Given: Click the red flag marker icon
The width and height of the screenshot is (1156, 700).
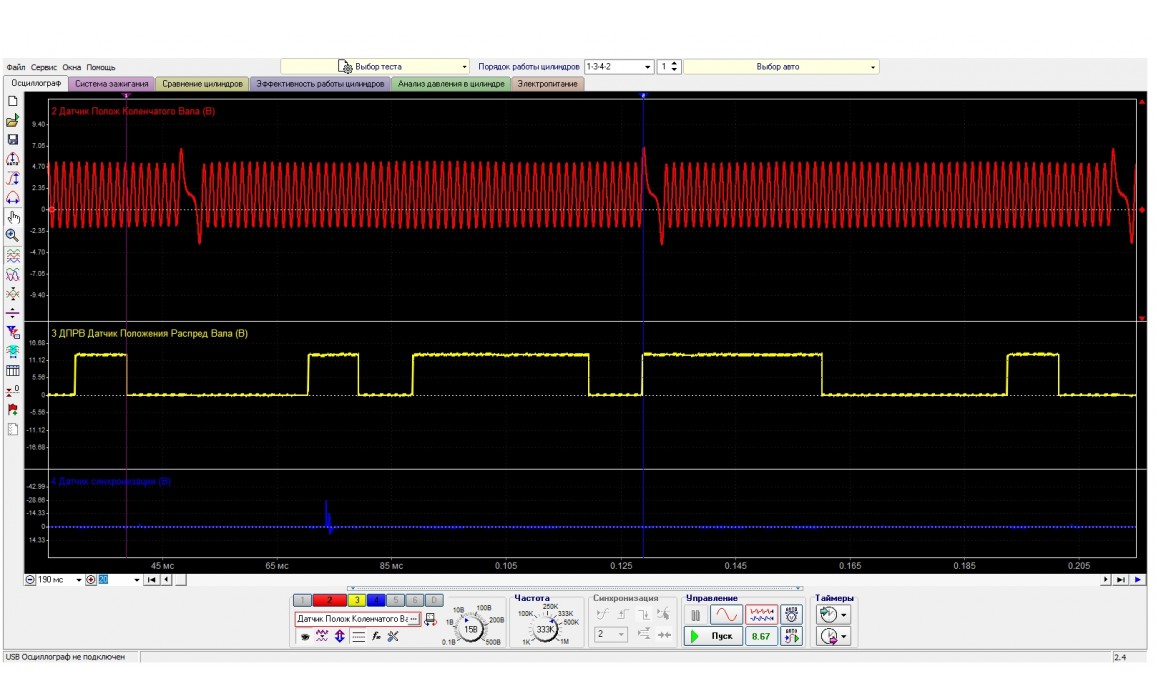Looking at the screenshot, I should click(x=13, y=410).
